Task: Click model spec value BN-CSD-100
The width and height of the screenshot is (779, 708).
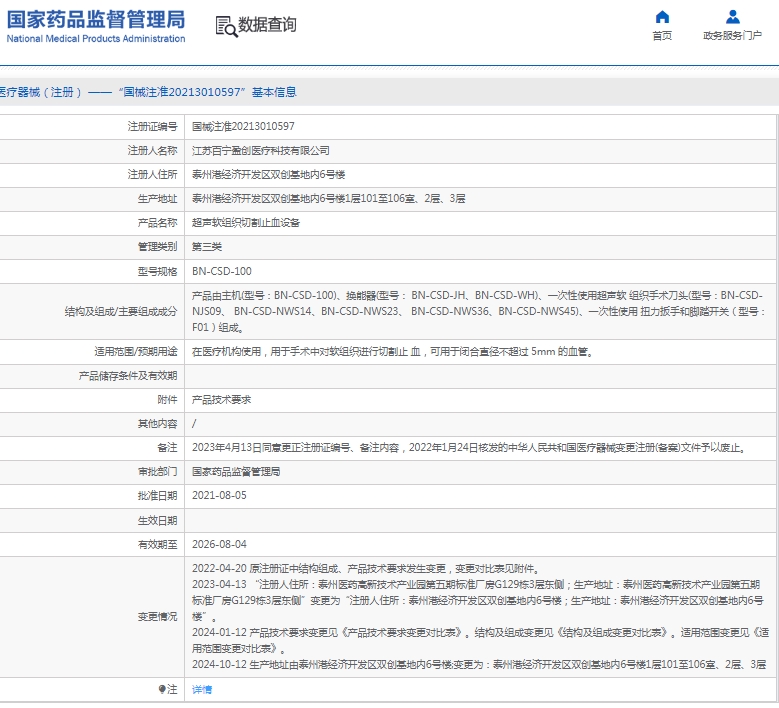Action: coord(222,271)
